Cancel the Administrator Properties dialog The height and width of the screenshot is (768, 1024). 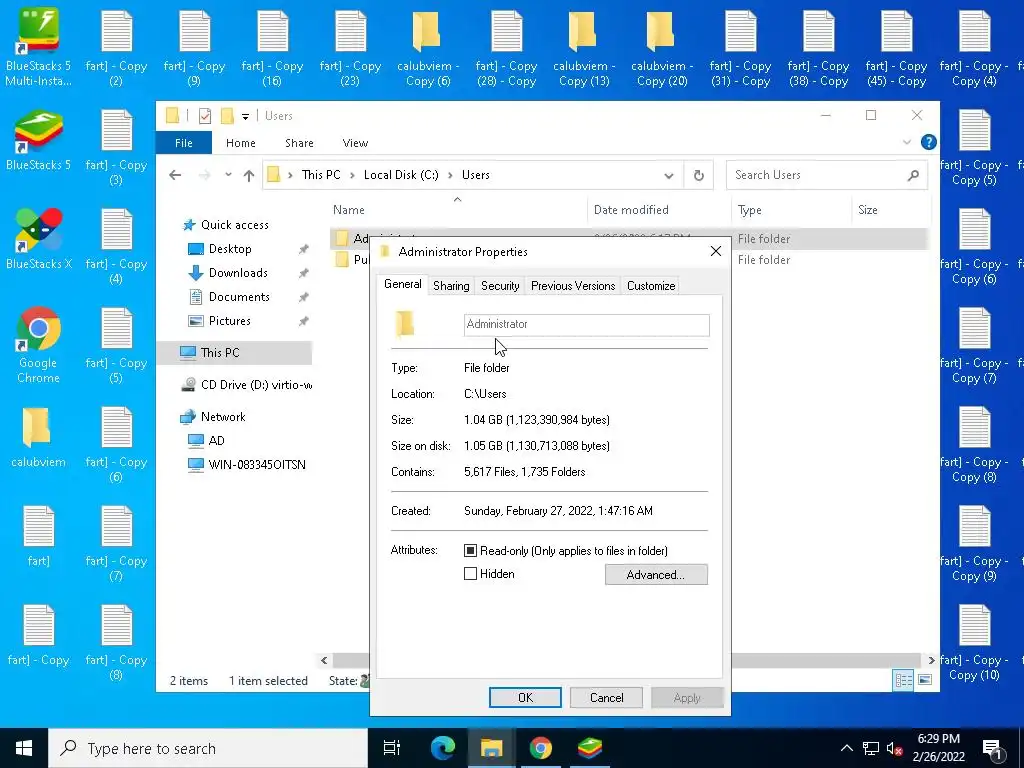click(606, 697)
